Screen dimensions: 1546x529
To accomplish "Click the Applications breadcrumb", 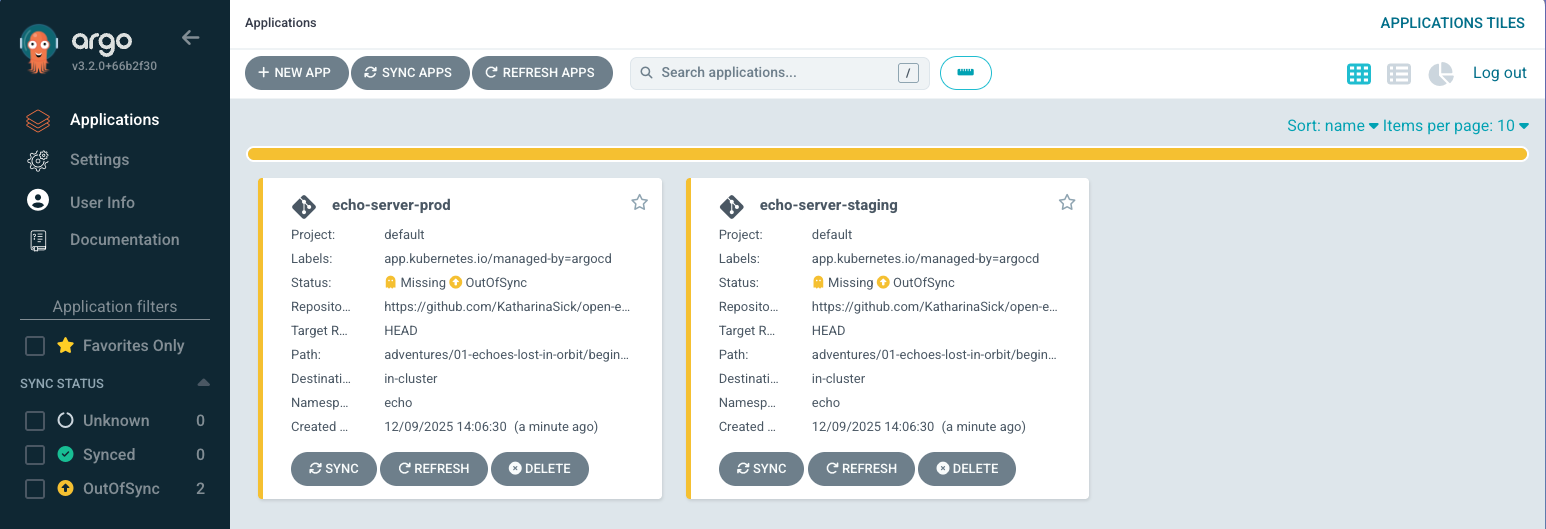I will point(281,22).
